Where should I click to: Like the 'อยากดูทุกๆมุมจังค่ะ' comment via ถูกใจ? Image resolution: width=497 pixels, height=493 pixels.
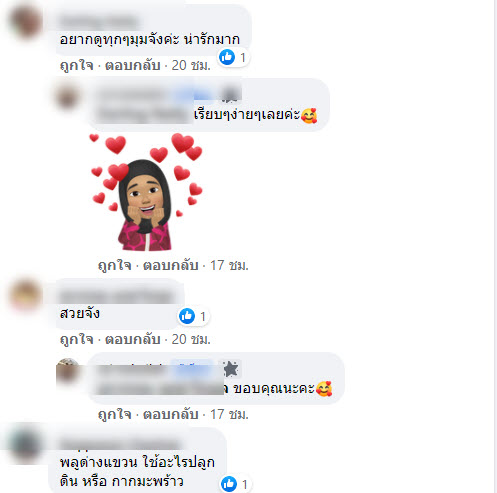[x=77, y=65]
